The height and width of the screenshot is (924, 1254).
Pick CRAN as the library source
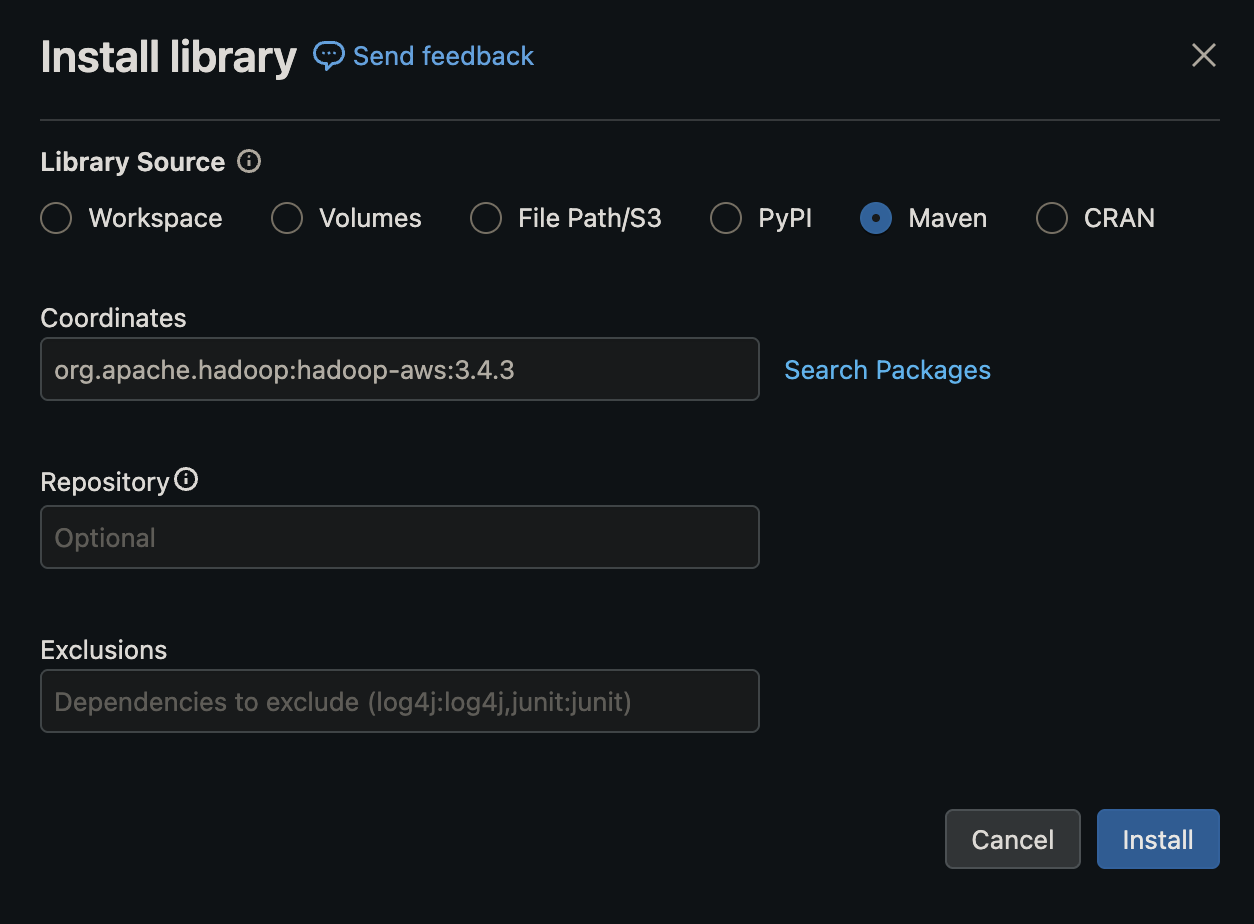[1051, 217]
